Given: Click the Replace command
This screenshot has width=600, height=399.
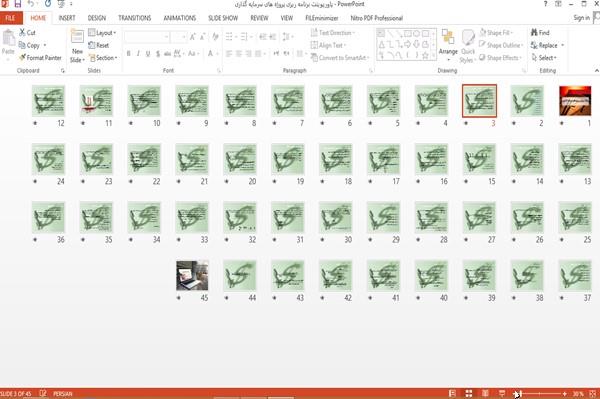Looking at the screenshot, I should (547, 45).
